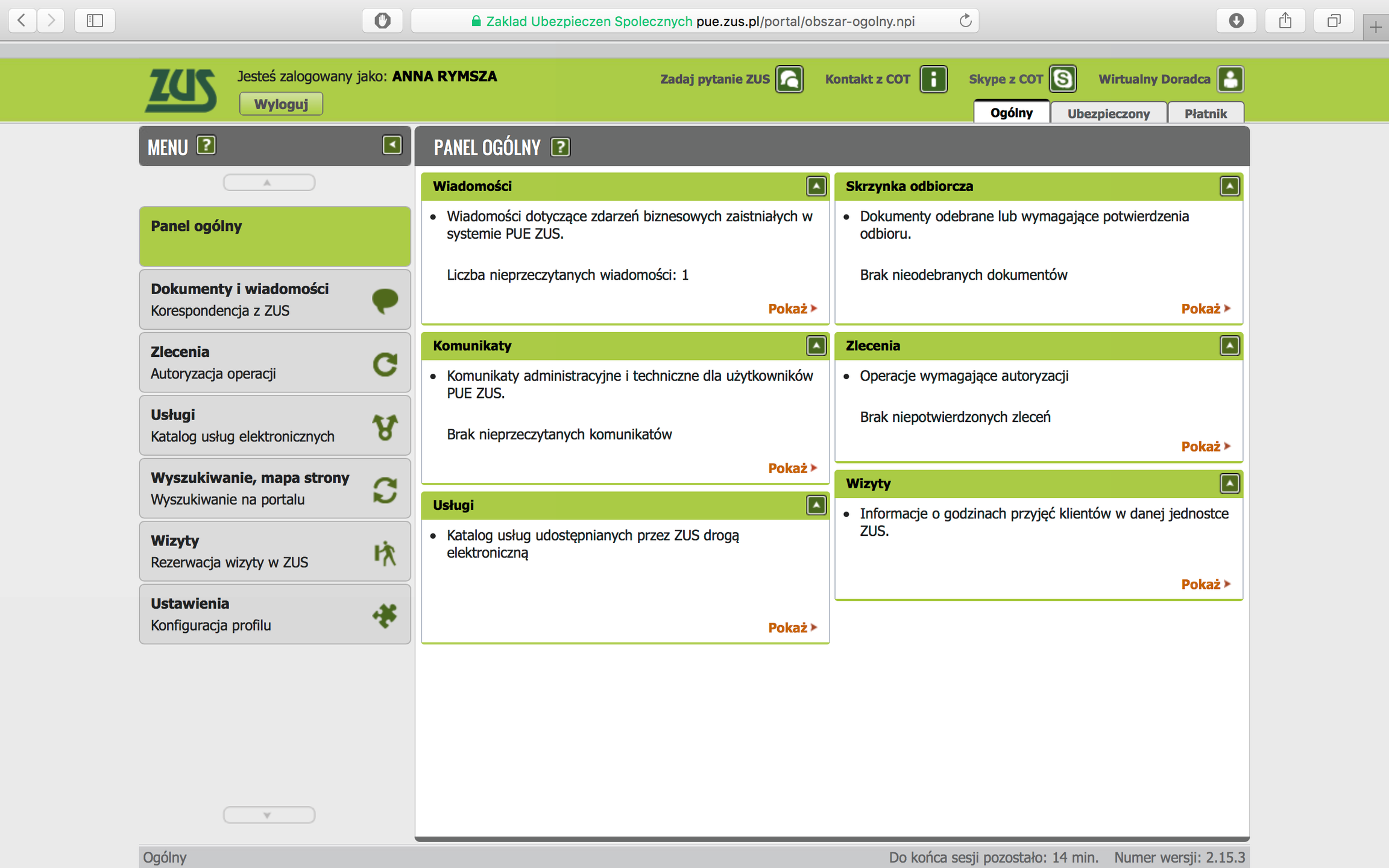The image size is (1389, 868).
Task: Toggle Safari sidebar button
Action: [x=95, y=20]
